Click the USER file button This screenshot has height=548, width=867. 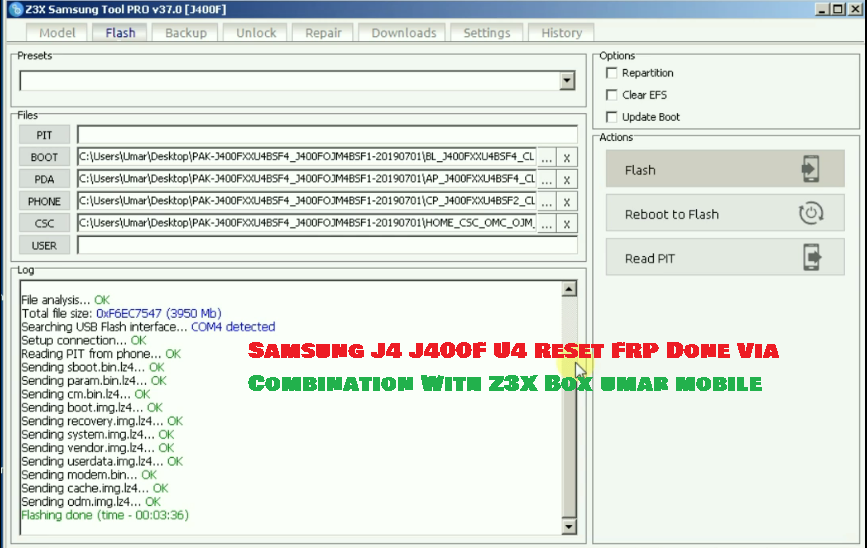pos(44,246)
